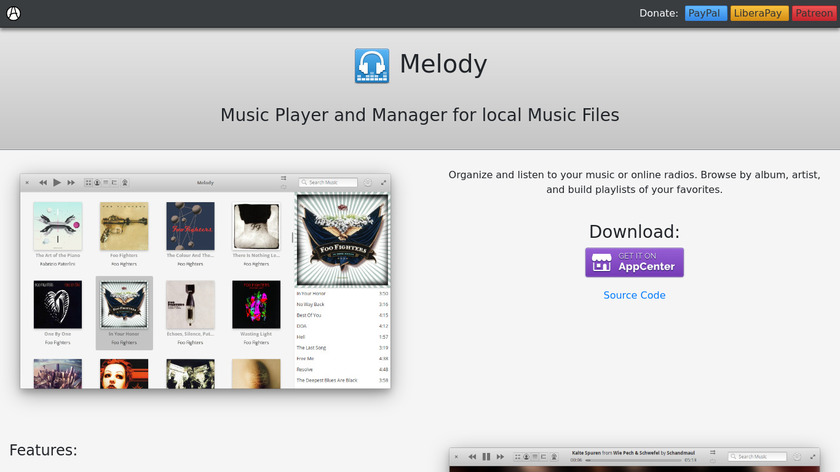Click the large Foo Fighters cover in the sidebar

pyautogui.click(x=343, y=239)
